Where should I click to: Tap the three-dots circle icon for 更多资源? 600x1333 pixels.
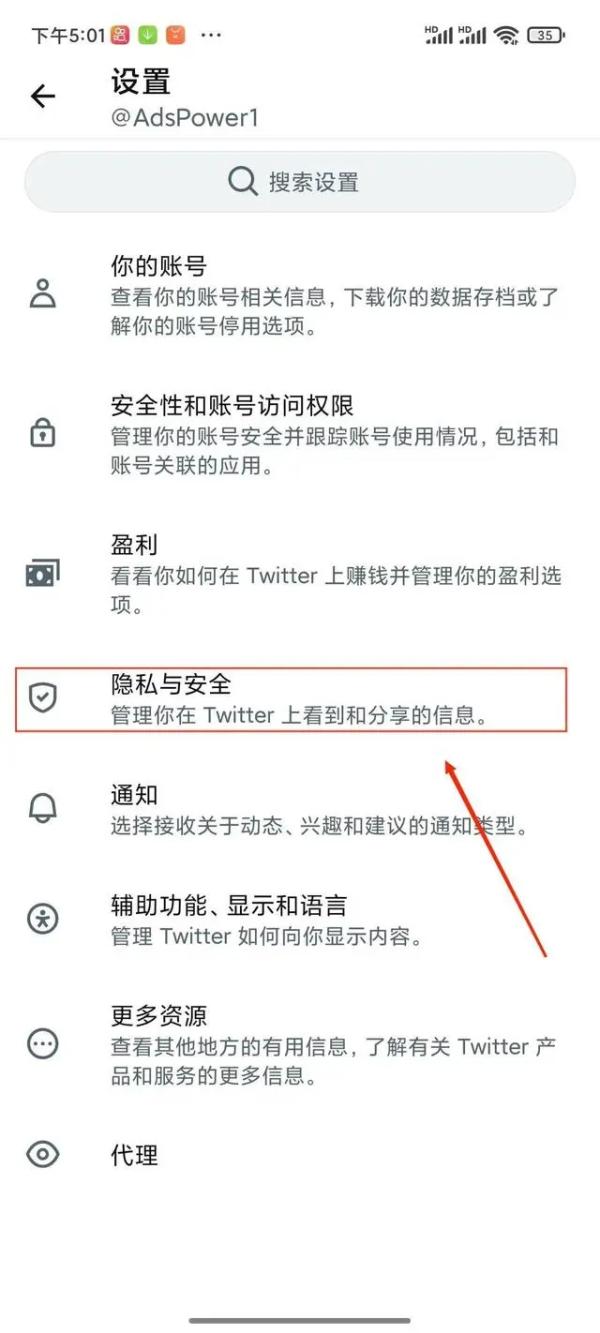coord(42,1045)
